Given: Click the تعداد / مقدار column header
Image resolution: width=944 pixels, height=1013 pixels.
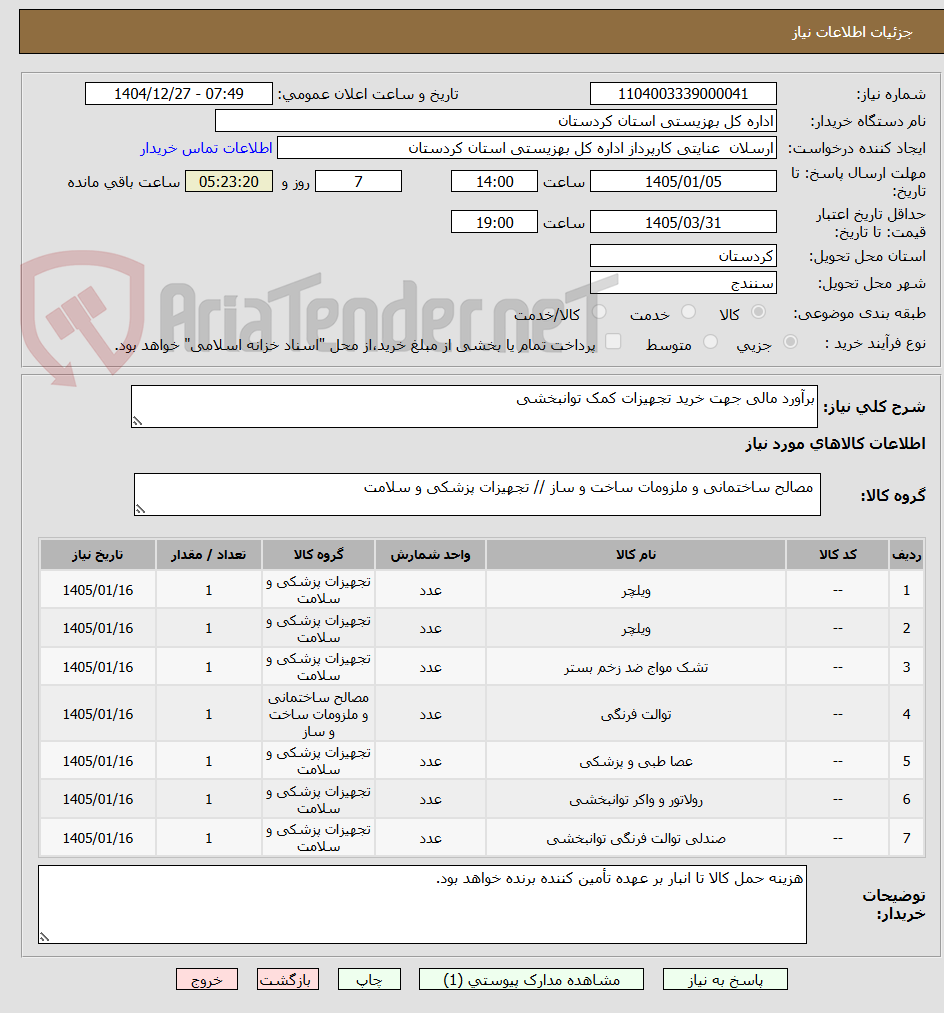Looking at the screenshot, I should [x=208, y=555].
